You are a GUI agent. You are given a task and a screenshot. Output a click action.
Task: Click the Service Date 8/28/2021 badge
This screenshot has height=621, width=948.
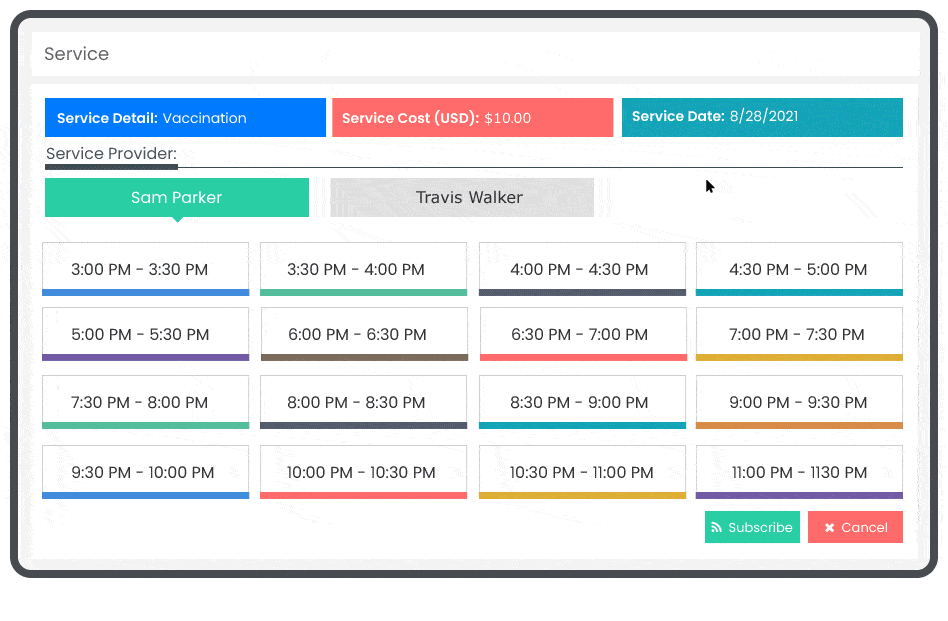762,117
